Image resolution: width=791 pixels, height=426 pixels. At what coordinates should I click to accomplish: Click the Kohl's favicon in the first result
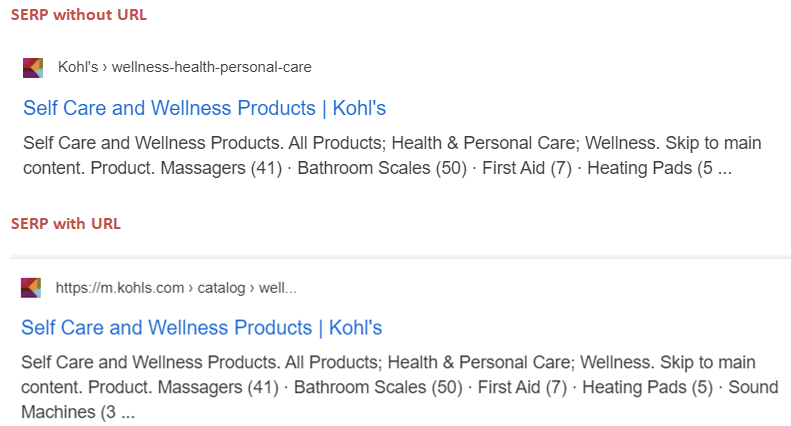point(33,68)
